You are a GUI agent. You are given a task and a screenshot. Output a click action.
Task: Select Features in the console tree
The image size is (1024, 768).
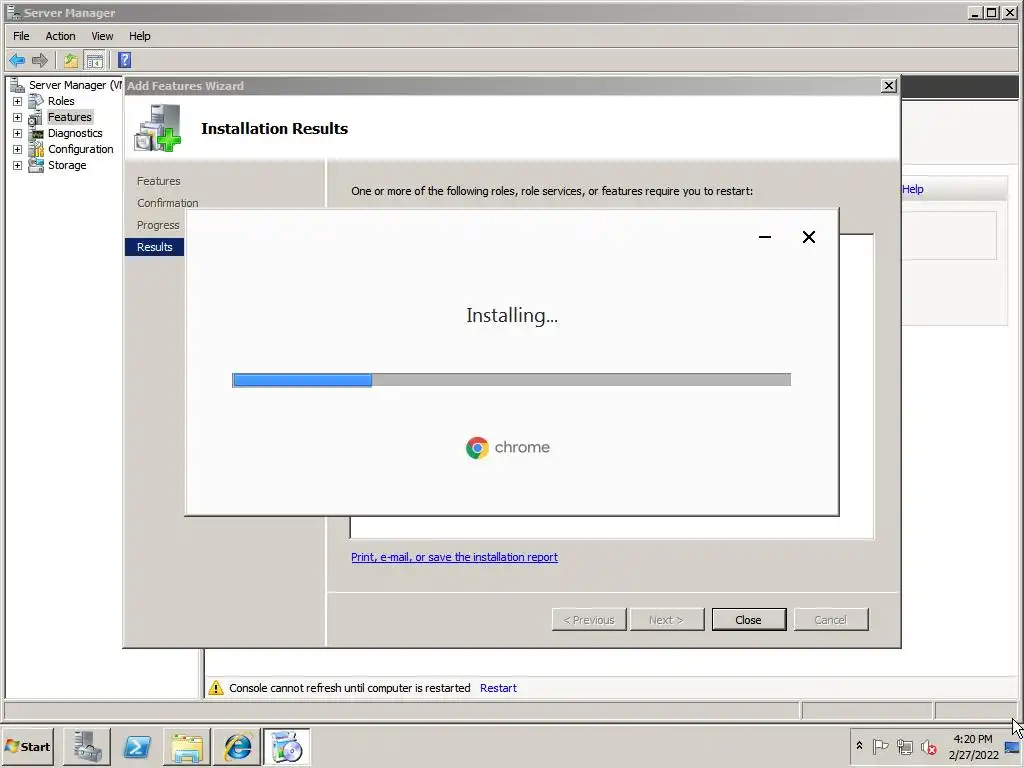pyautogui.click(x=70, y=117)
